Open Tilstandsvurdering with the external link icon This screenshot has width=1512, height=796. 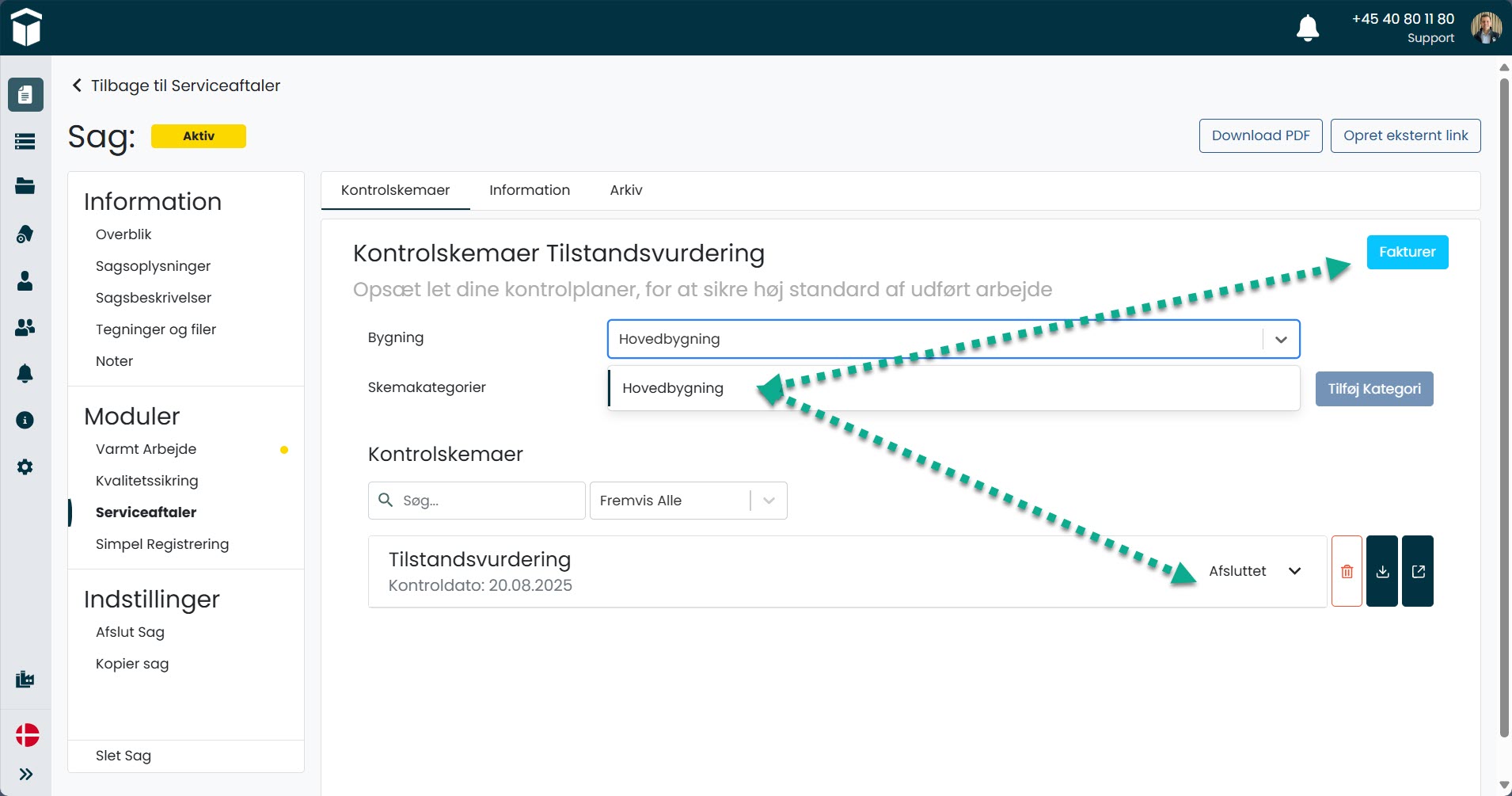[x=1418, y=571]
